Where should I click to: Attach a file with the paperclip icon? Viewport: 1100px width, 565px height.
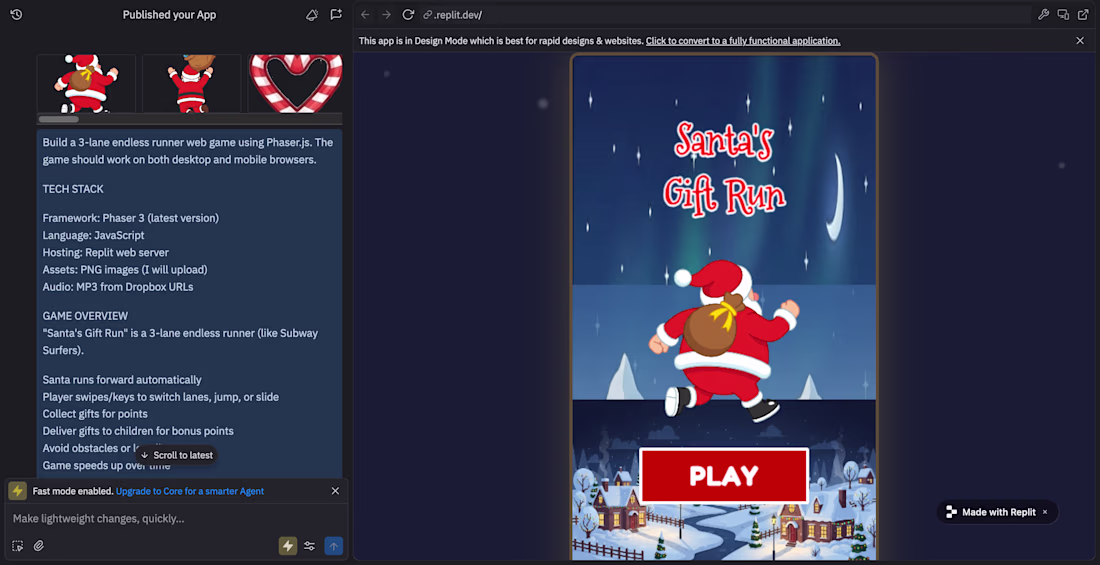pyautogui.click(x=39, y=546)
